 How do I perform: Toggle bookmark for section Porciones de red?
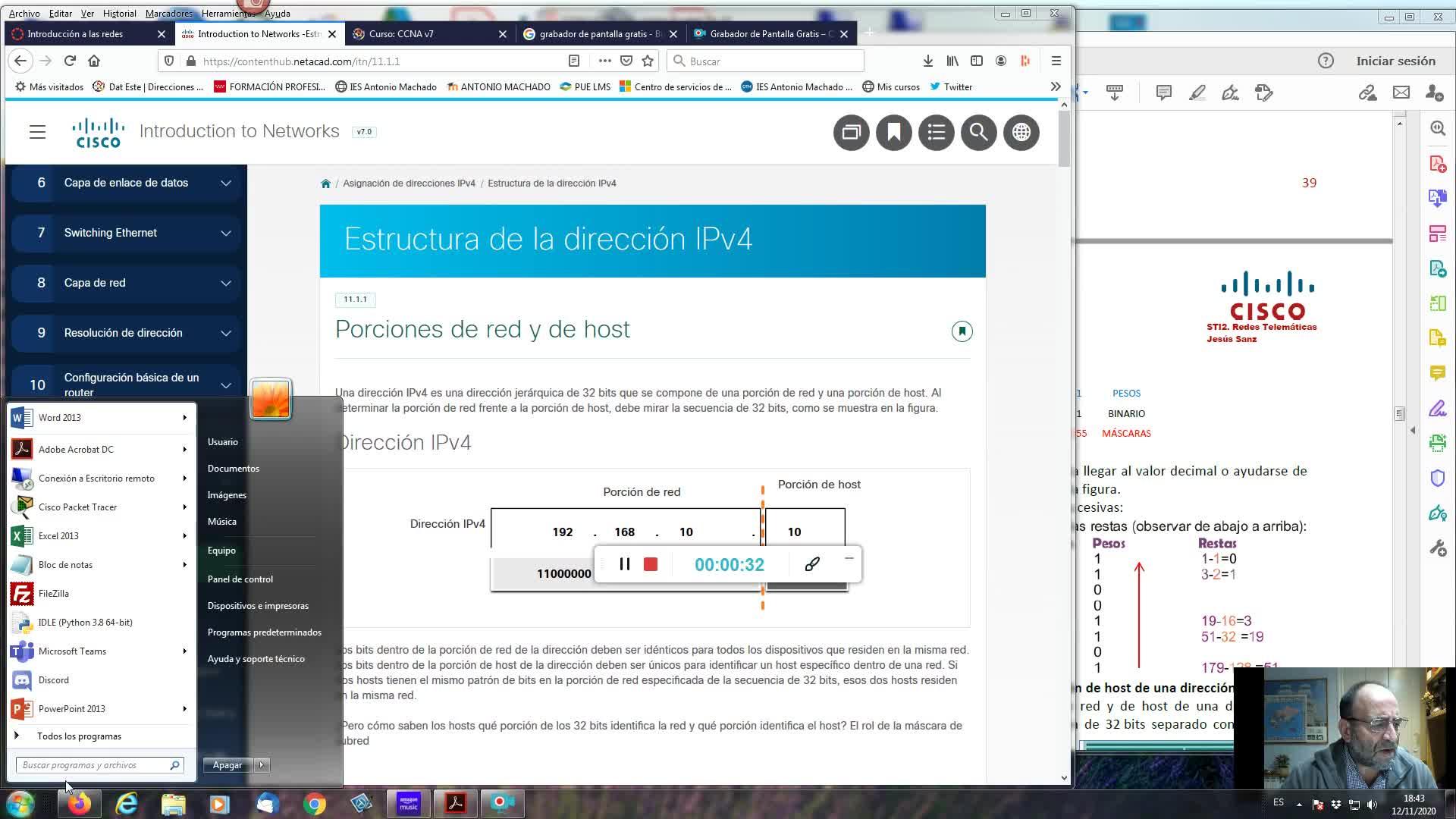pos(962,331)
